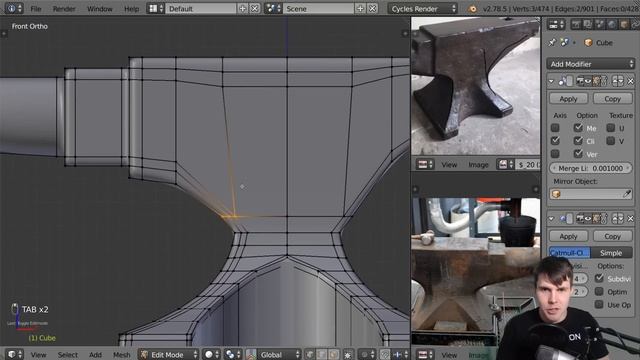Open the Render menu
Screen dimensions: 640x360
point(64,9)
